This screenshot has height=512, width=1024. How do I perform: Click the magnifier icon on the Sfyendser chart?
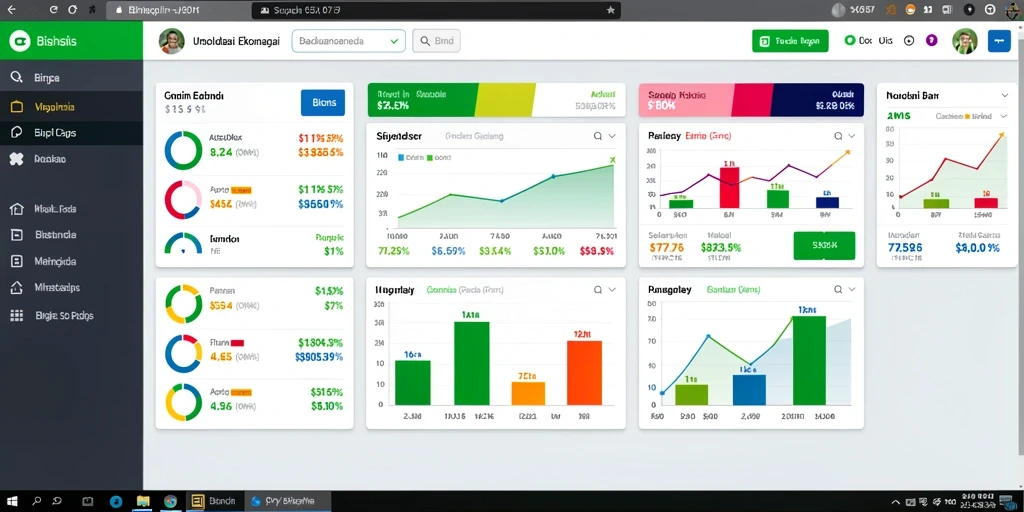pos(598,136)
